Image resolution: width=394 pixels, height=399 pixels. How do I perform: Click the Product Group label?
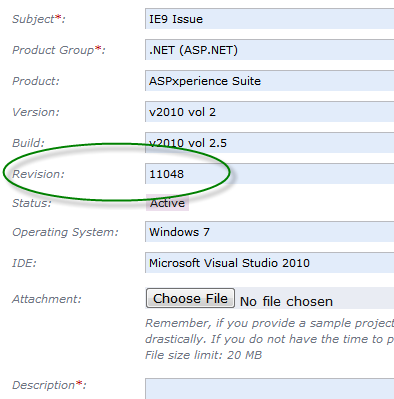[x=59, y=50]
